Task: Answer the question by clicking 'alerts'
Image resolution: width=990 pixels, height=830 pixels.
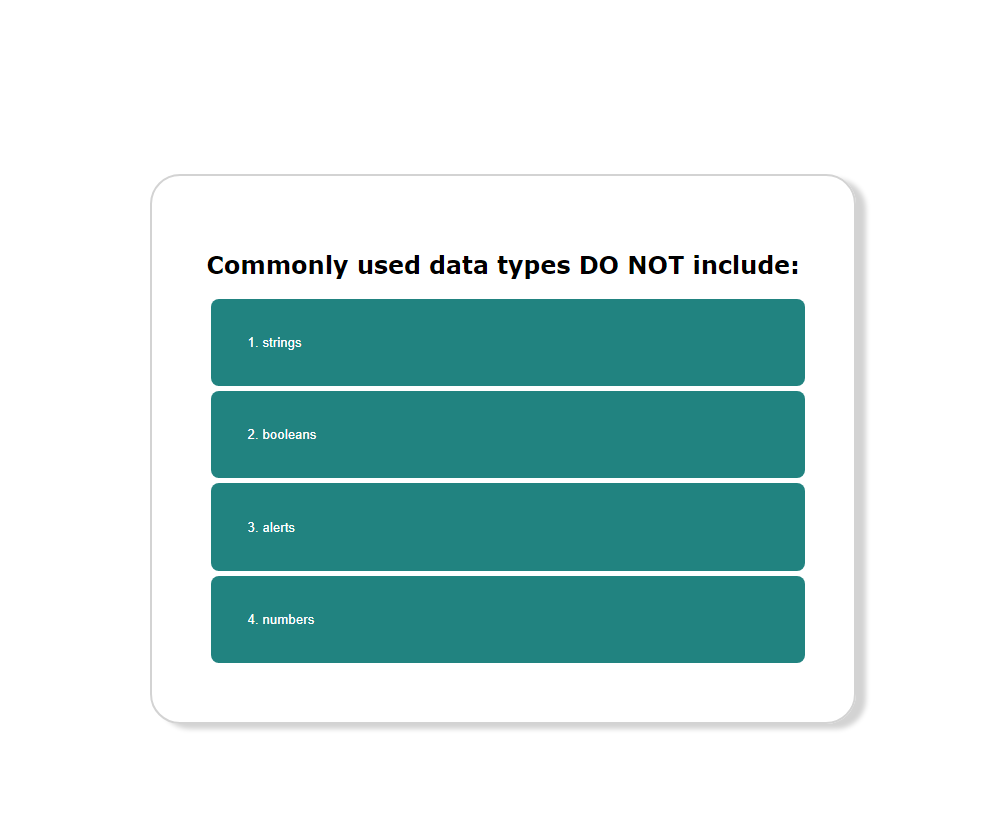Action: tap(507, 527)
